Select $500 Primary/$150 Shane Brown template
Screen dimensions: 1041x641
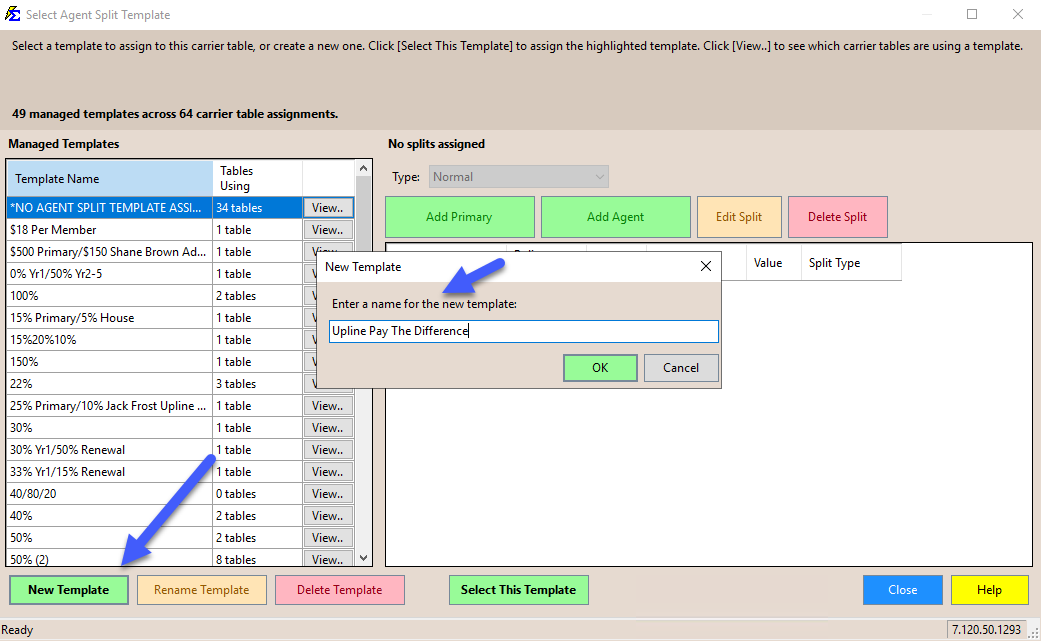[109, 251]
